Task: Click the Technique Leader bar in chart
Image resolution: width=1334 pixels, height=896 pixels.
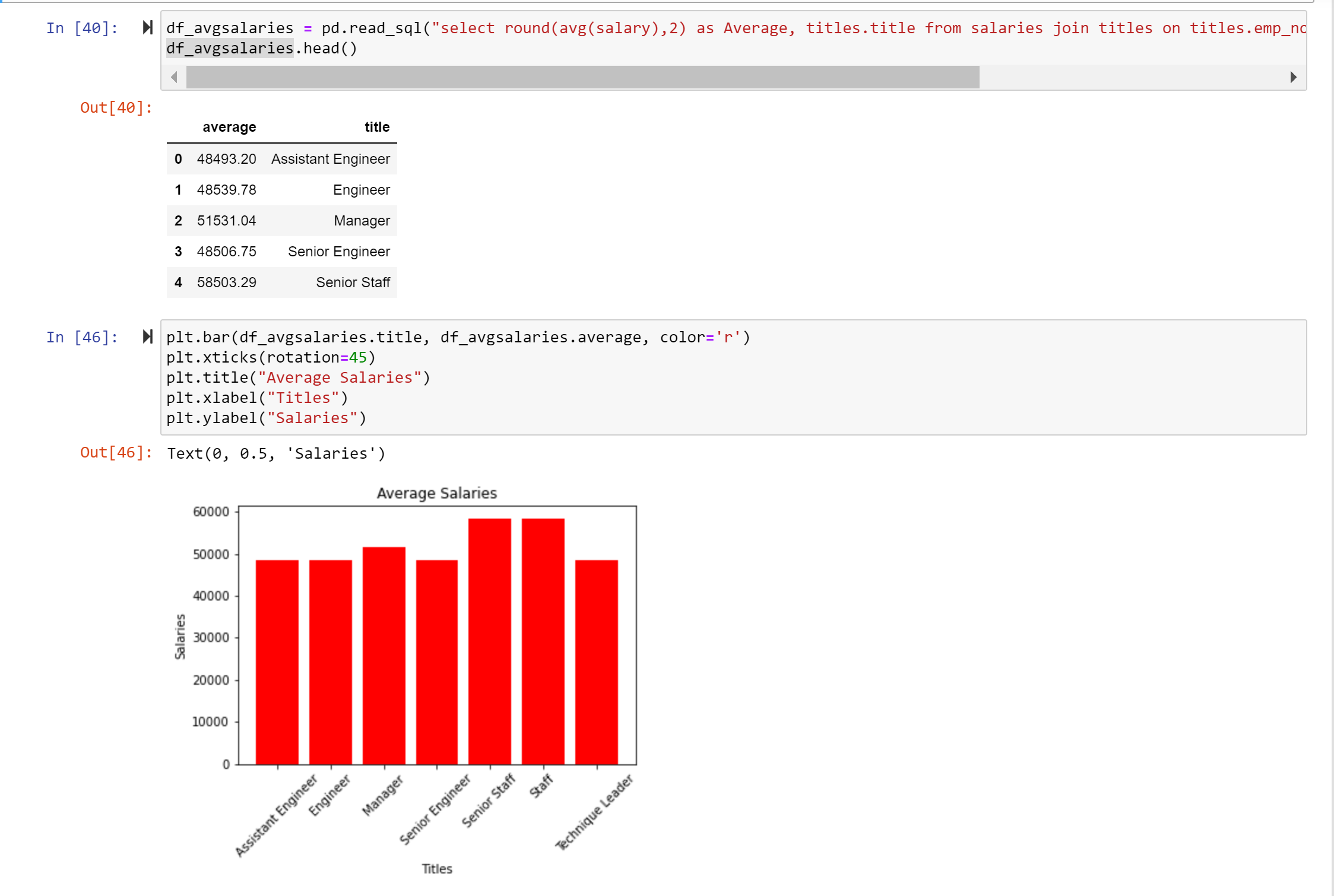Action: click(x=596, y=662)
